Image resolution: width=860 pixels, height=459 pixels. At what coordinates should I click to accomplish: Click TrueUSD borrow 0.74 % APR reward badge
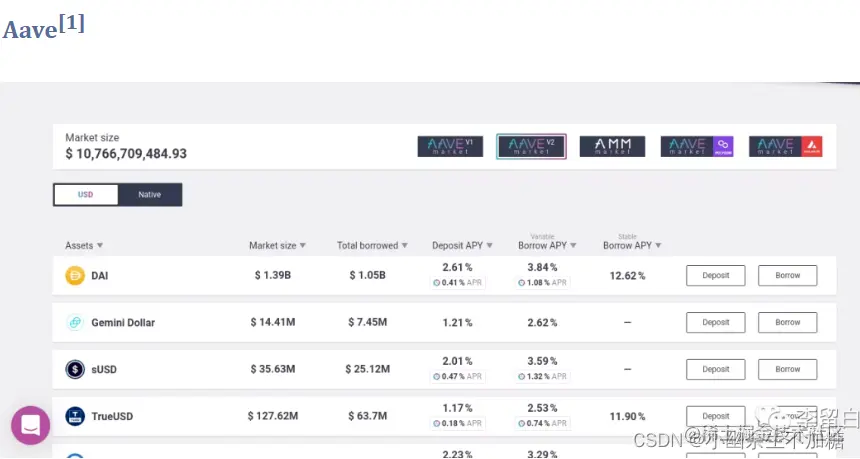point(542,423)
